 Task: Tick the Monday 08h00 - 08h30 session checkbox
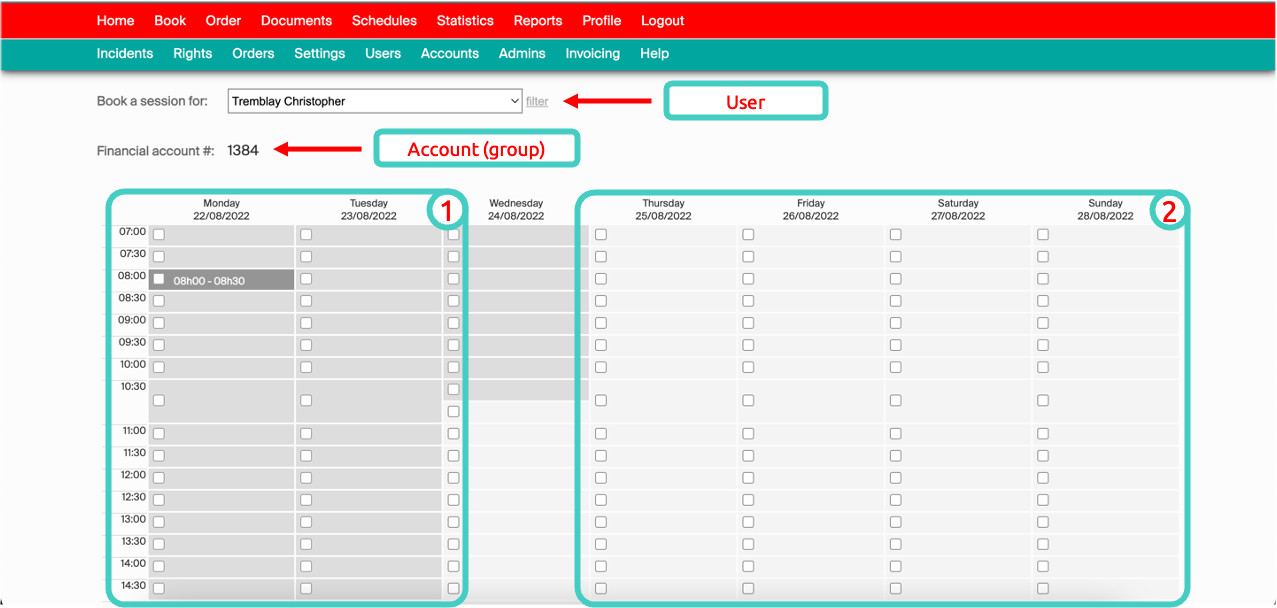click(x=159, y=280)
